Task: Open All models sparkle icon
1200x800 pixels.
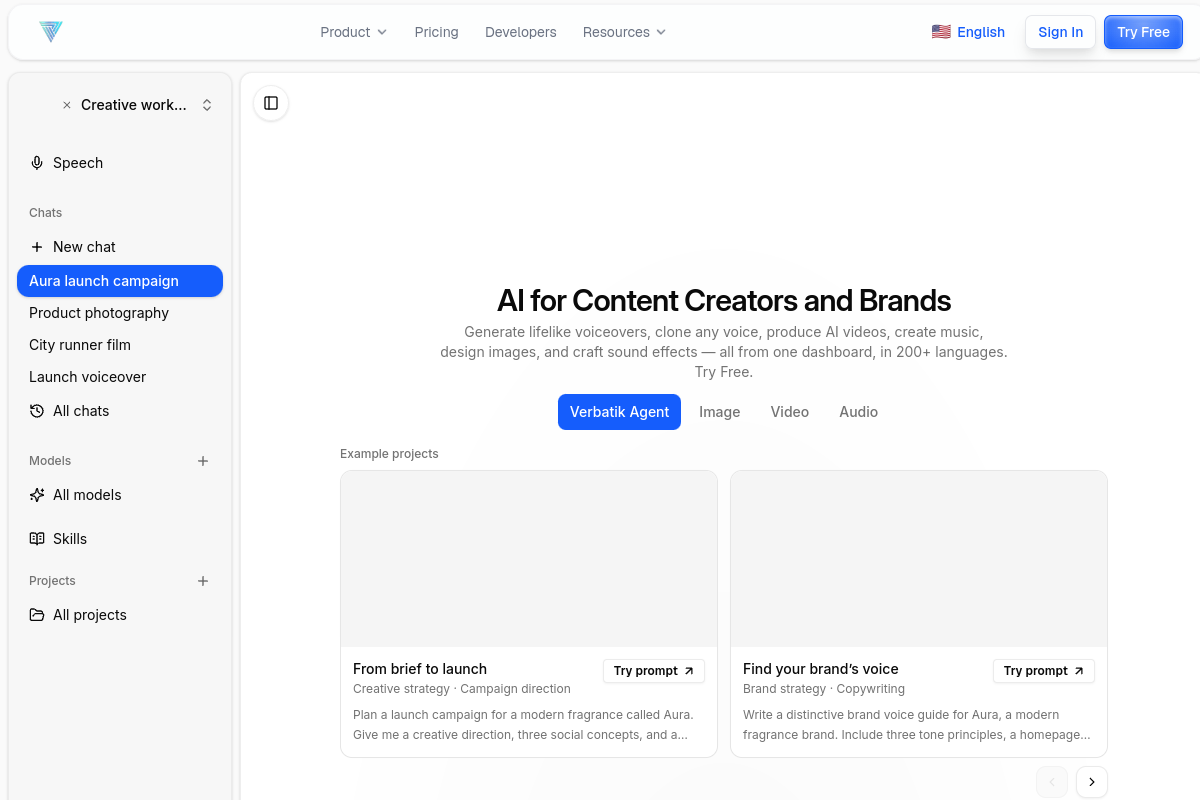Action: click(37, 495)
